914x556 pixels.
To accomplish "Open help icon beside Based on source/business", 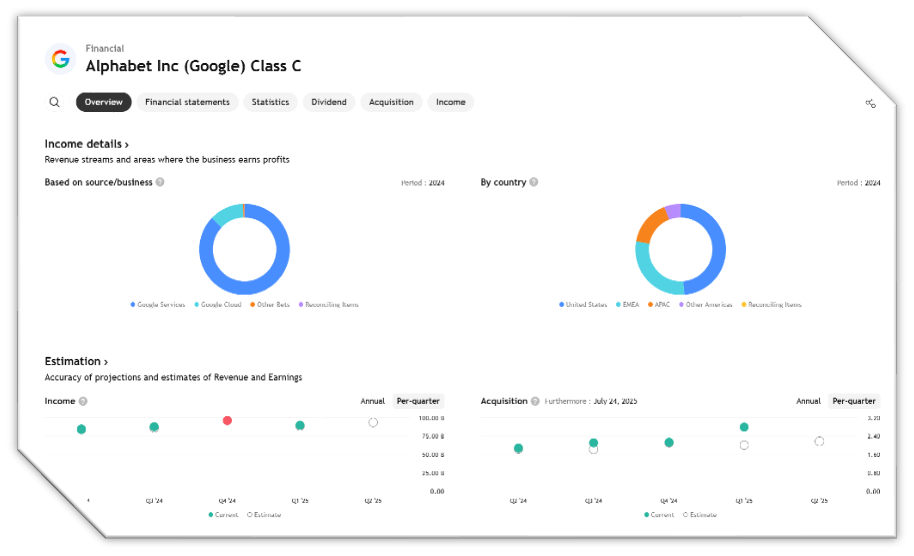I will click(160, 182).
